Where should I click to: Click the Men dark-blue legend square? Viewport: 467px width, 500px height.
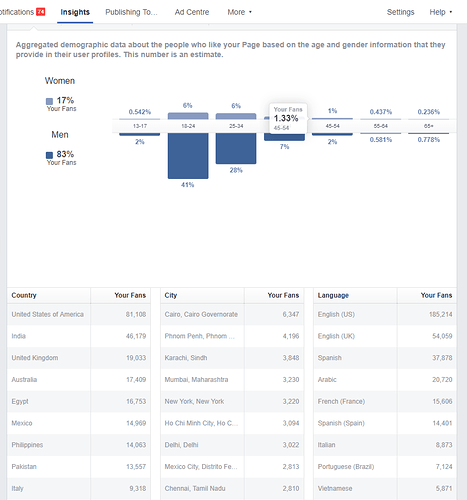pos(49,155)
